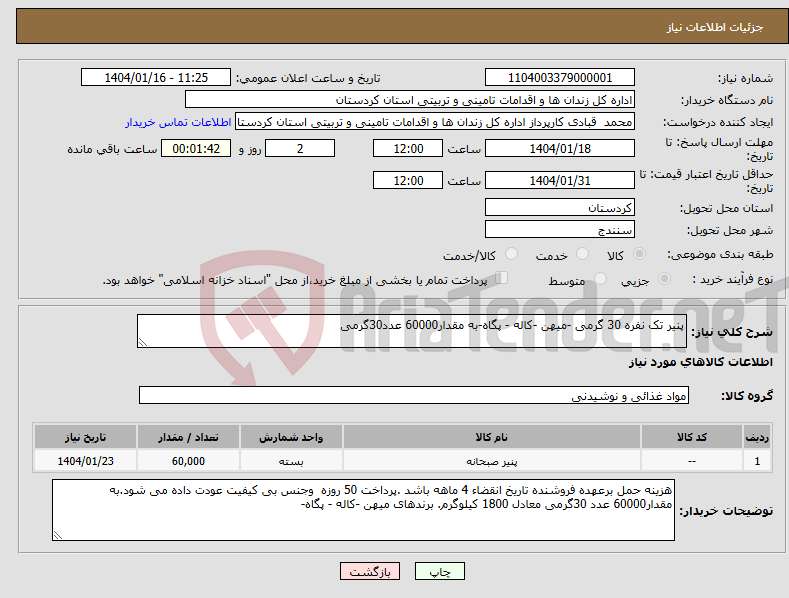Image resolution: width=789 pixels, height=598 pixels.
Task: Click the remaining time field 00:01:42
Action: pos(196,148)
